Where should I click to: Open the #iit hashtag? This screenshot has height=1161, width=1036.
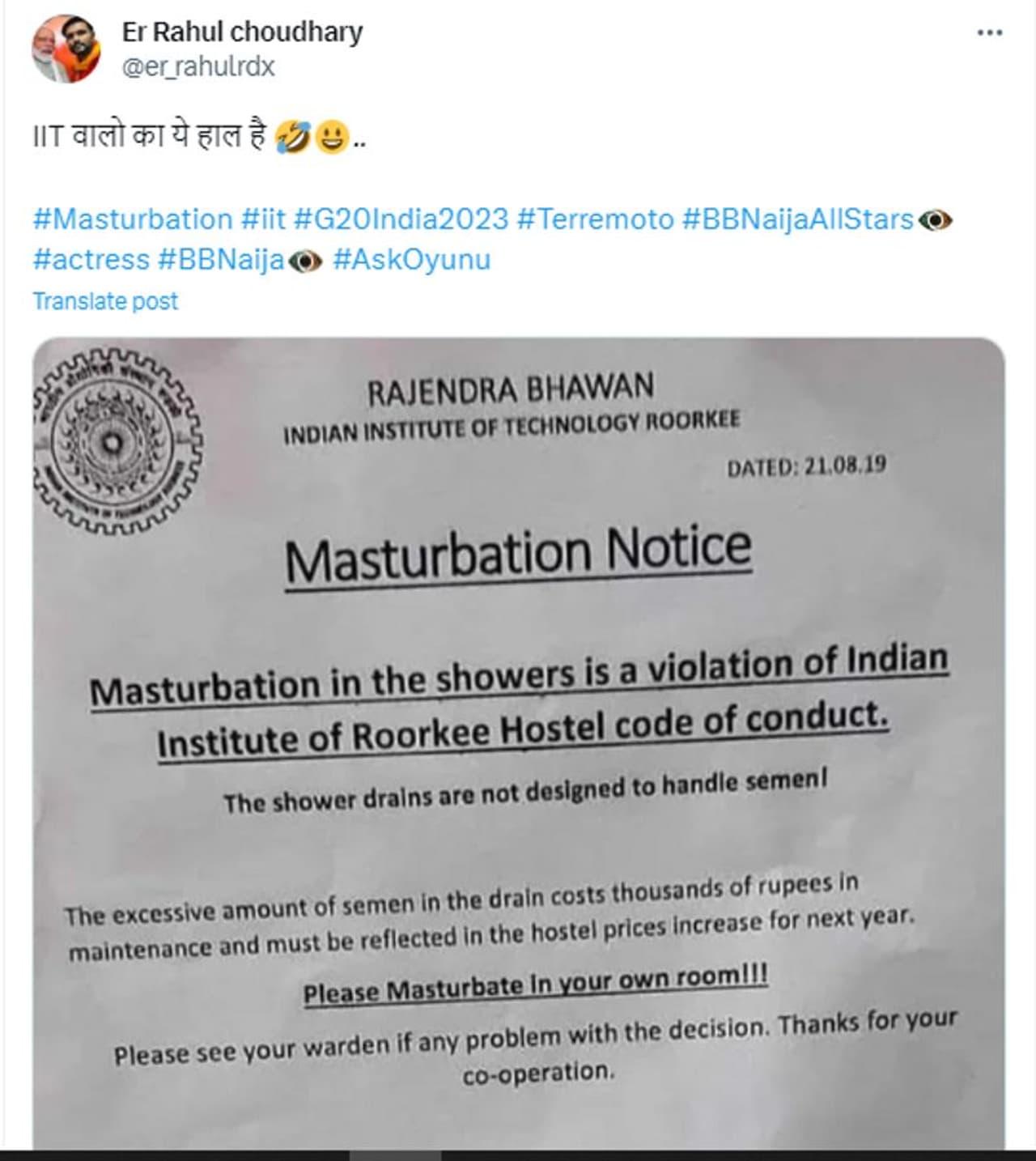pyautogui.click(x=264, y=219)
